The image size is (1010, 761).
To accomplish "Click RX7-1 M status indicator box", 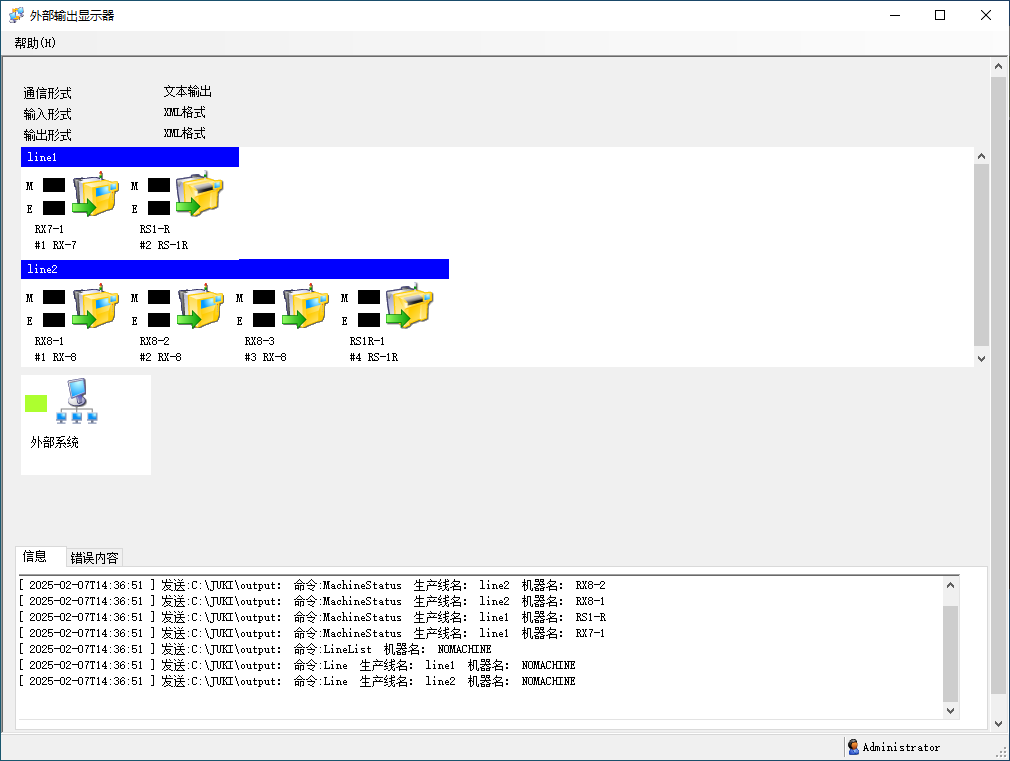I will click(x=54, y=185).
